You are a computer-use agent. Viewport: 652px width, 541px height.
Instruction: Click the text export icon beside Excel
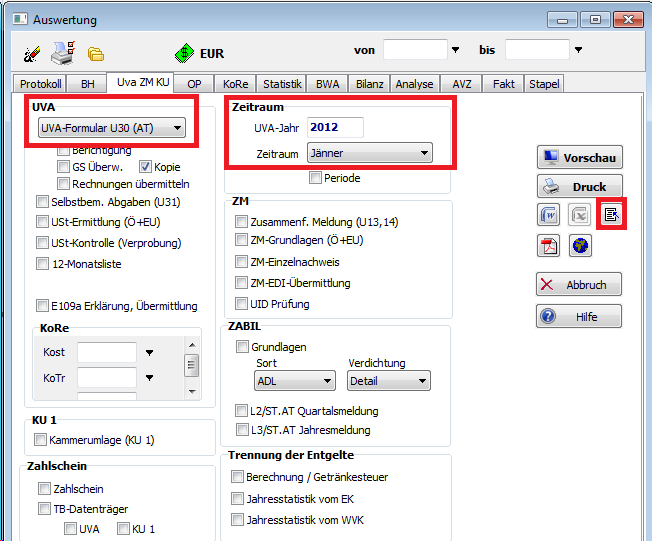[x=611, y=215]
